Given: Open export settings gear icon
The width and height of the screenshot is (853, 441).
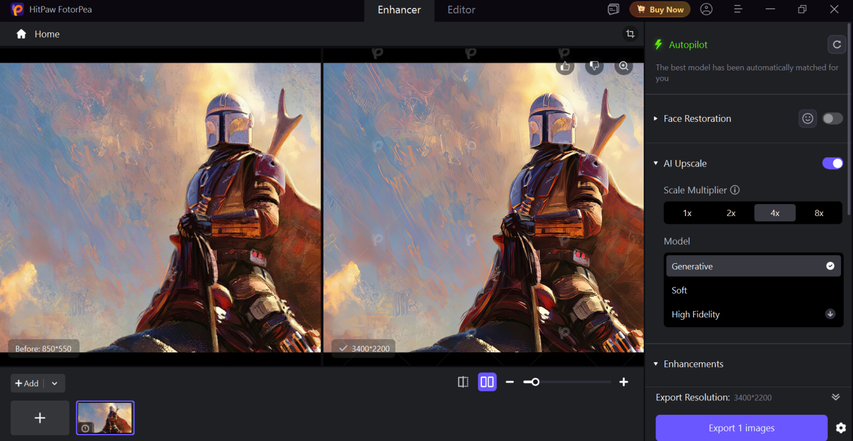Looking at the screenshot, I should [840, 428].
